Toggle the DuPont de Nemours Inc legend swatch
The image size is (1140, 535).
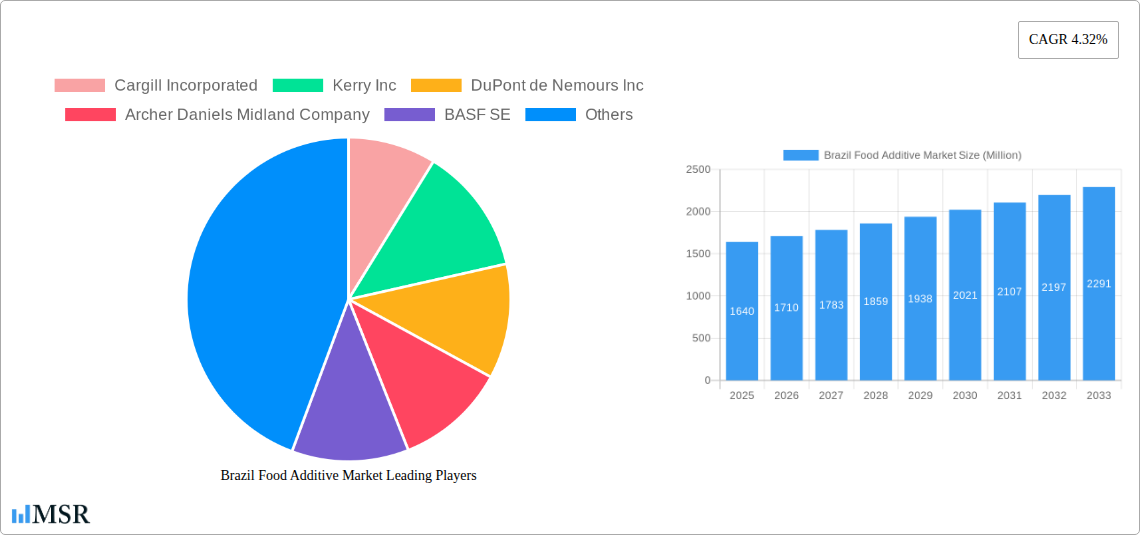pos(436,86)
